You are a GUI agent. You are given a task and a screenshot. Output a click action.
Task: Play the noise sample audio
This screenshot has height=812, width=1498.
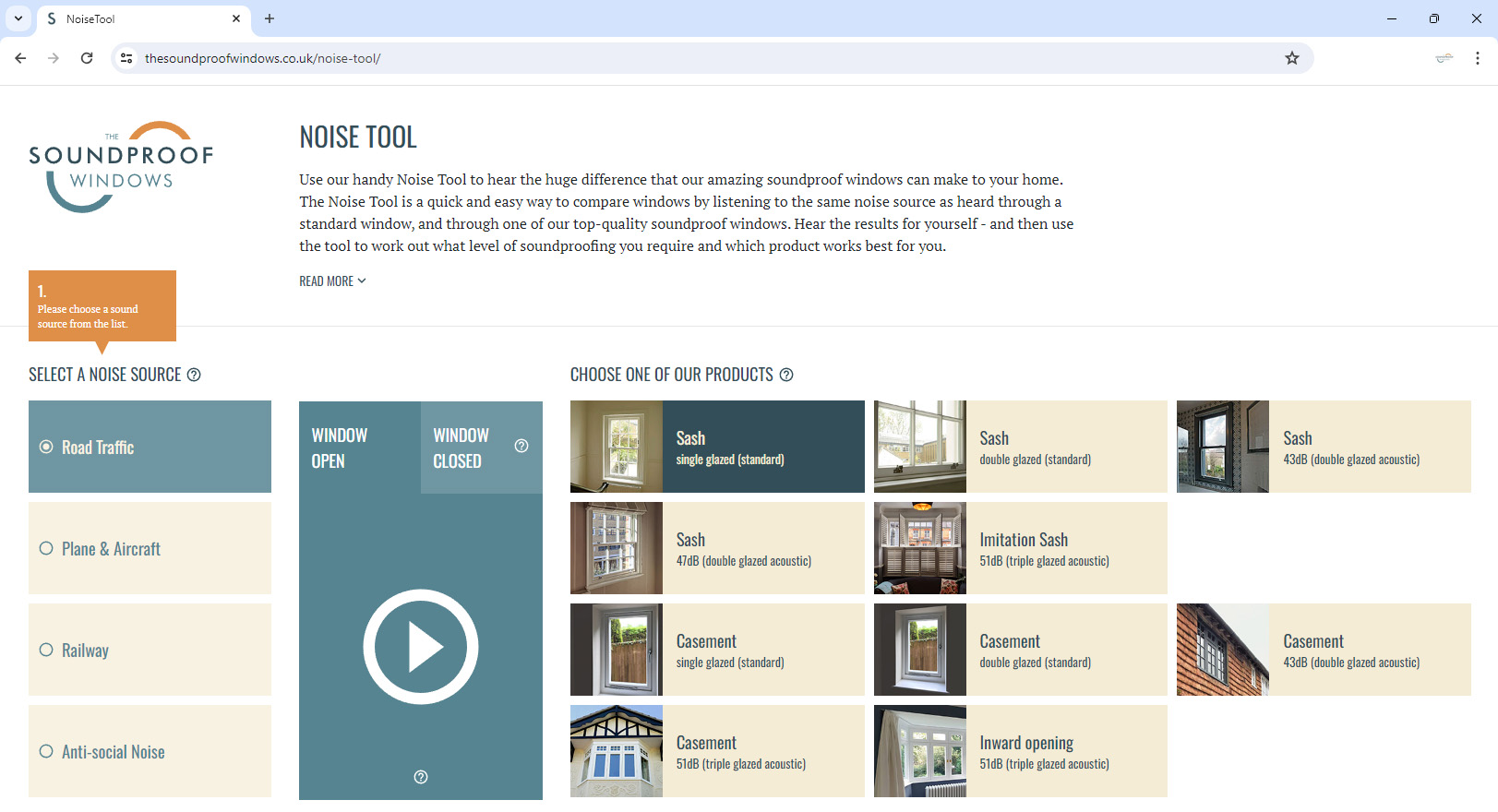pos(420,647)
